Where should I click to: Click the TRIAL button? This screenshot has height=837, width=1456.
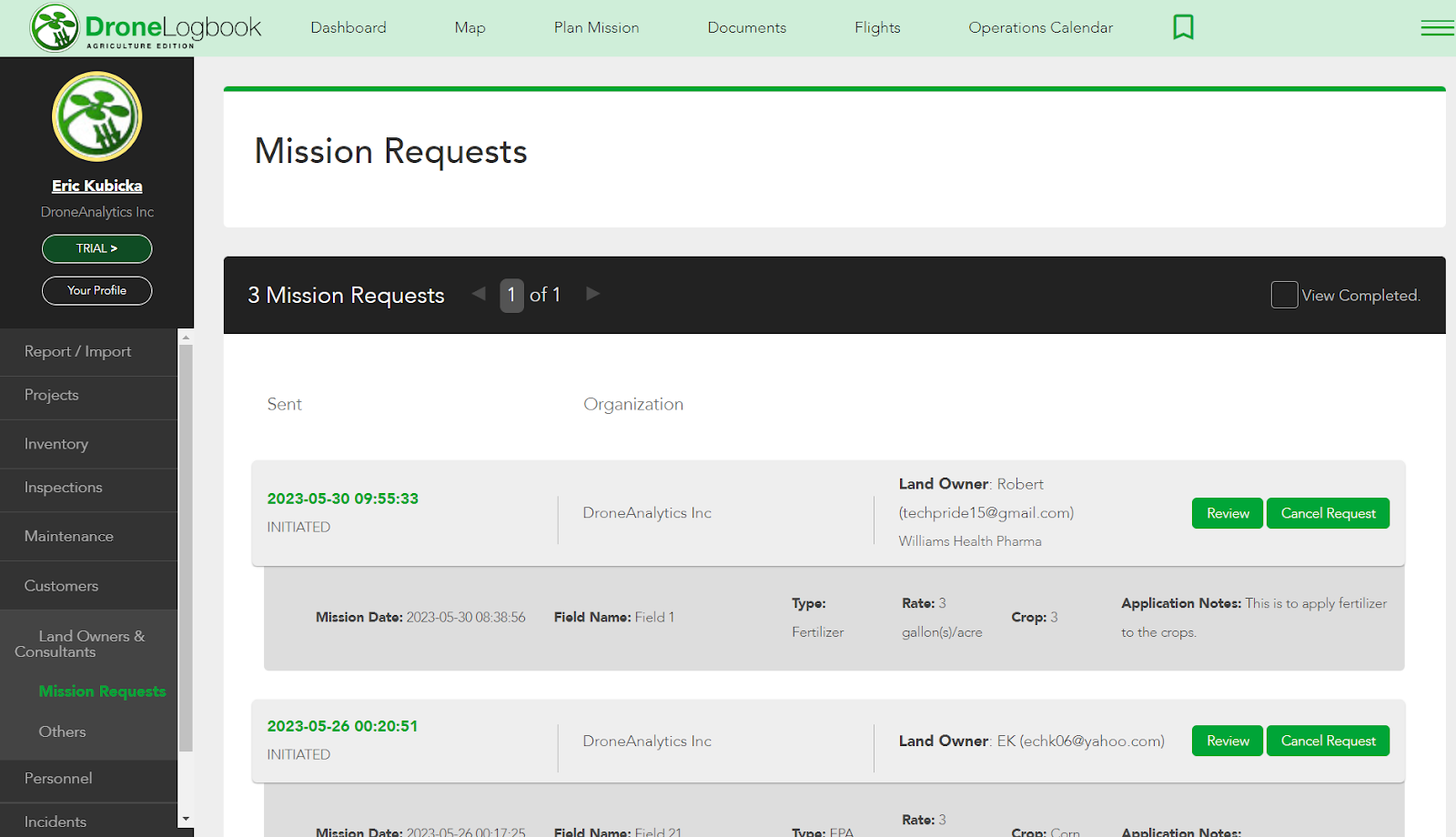[97, 248]
